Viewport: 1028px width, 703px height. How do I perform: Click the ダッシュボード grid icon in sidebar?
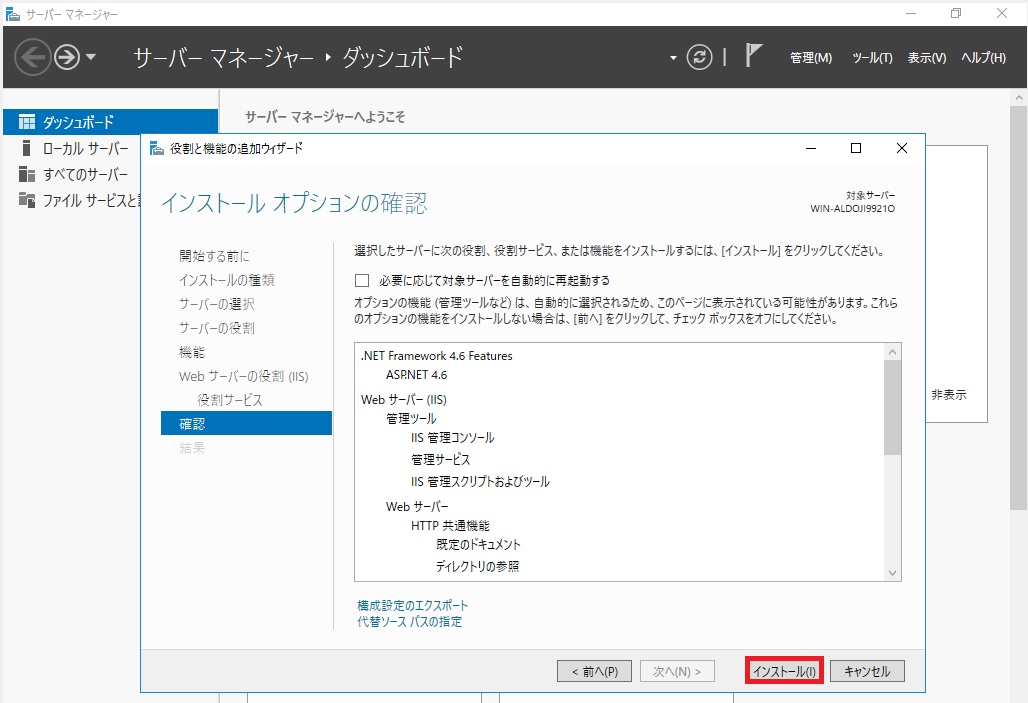click(x=27, y=122)
